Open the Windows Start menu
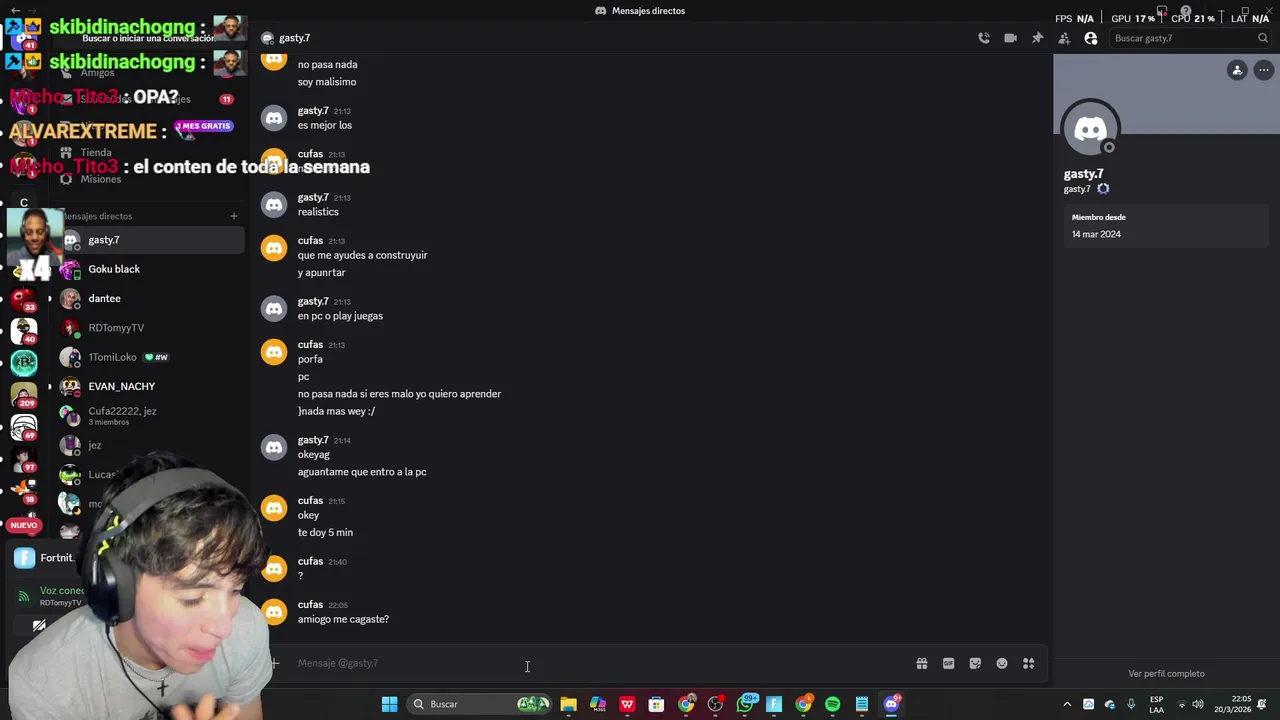 389,704
